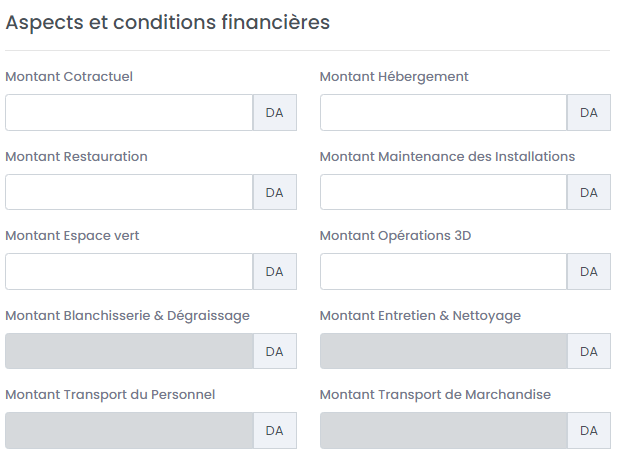Image resolution: width=618 pixels, height=464 pixels.
Task: Click DA suffix beside Entretien & Nettoyage
Action: pyautogui.click(x=589, y=351)
